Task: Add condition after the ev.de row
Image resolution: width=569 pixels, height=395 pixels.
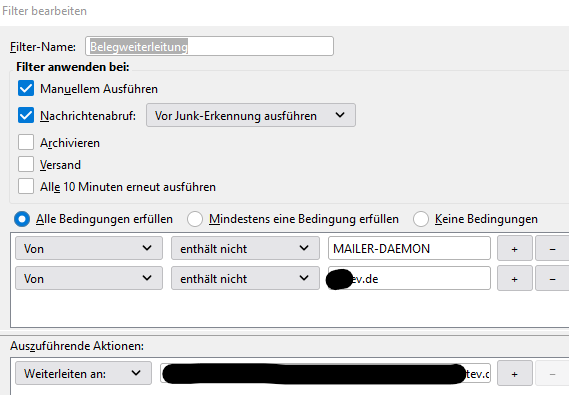Action: tap(515, 279)
